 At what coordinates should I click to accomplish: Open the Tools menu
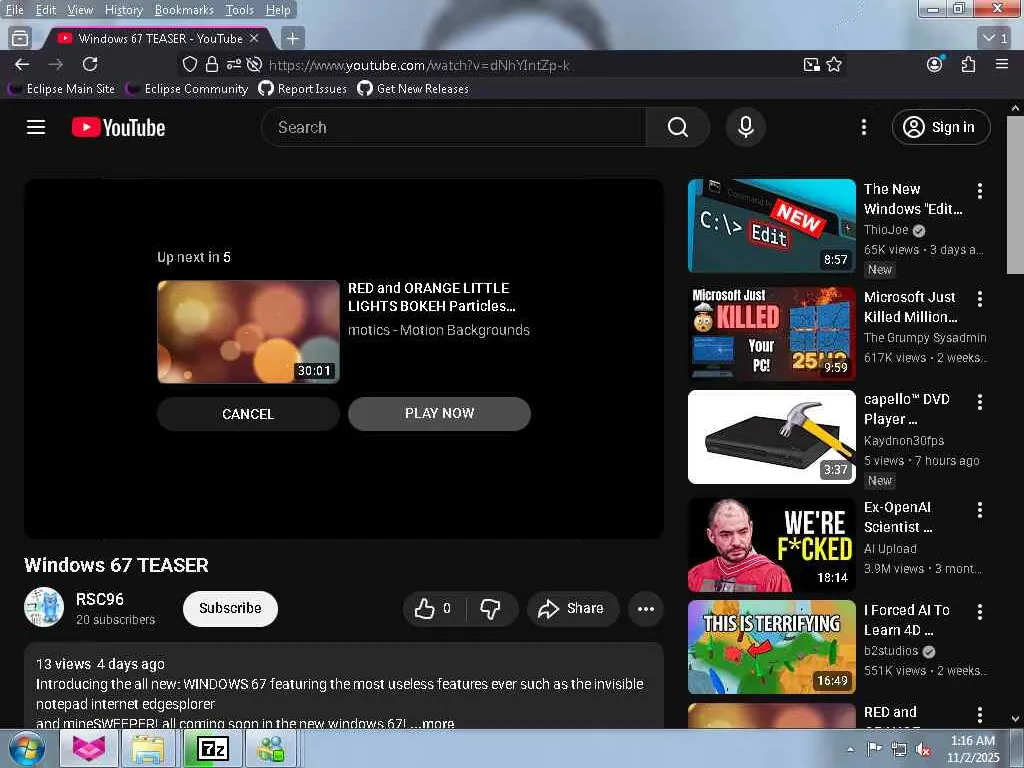pyautogui.click(x=240, y=10)
